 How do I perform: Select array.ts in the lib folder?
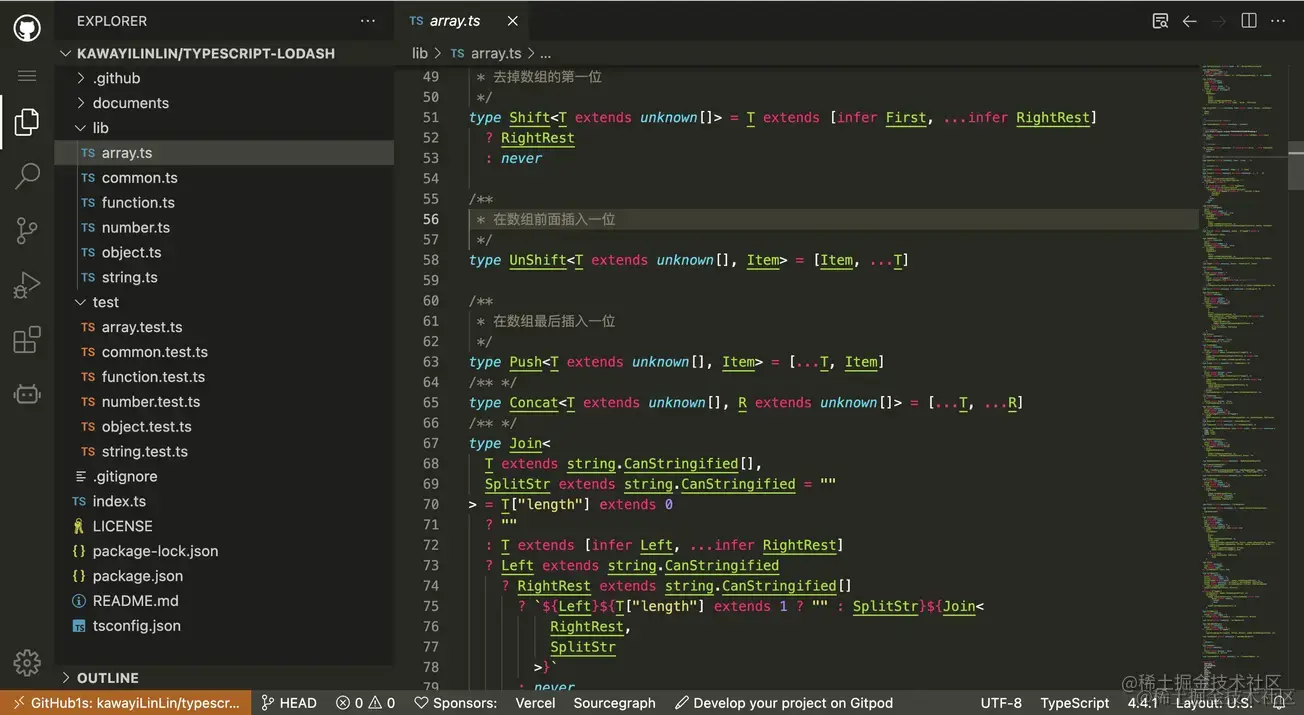coord(224,153)
